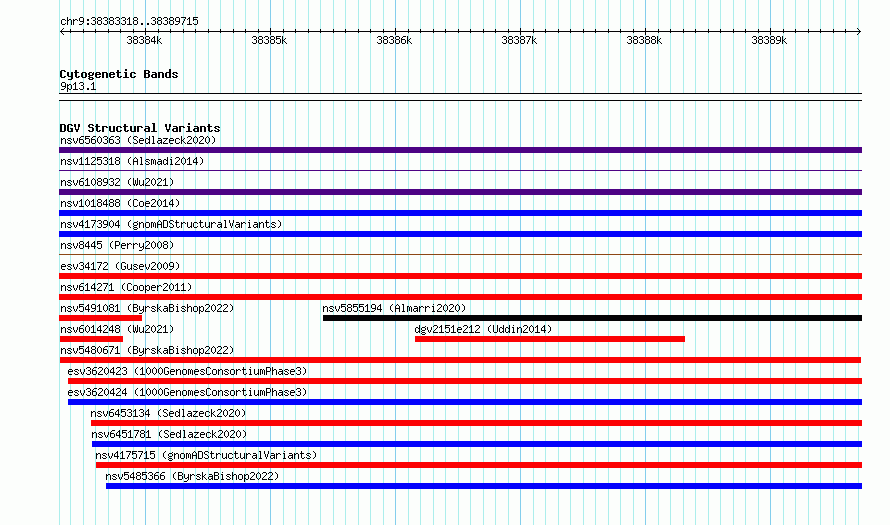This screenshot has width=890, height=525.
Task: Click the right arrow of the ruler
Action: point(859,32)
